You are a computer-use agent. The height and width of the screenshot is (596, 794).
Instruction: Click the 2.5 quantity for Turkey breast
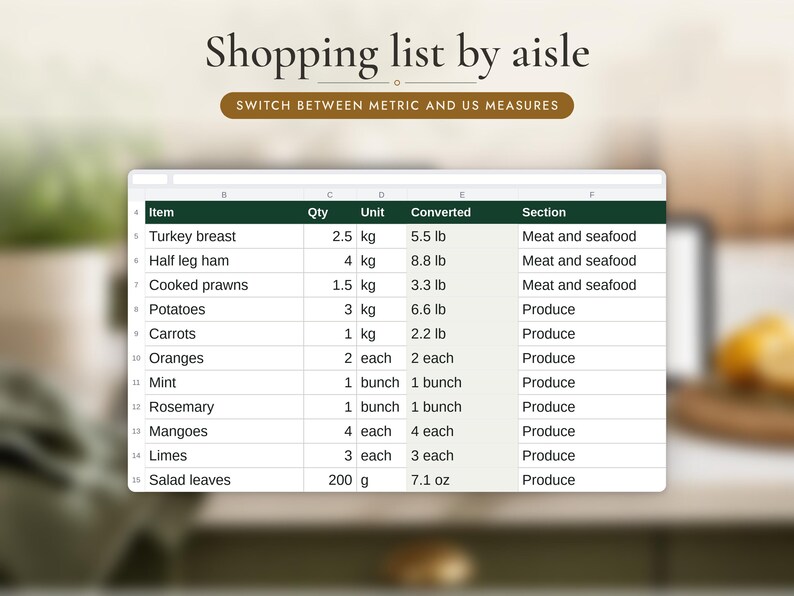tap(330, 236)
